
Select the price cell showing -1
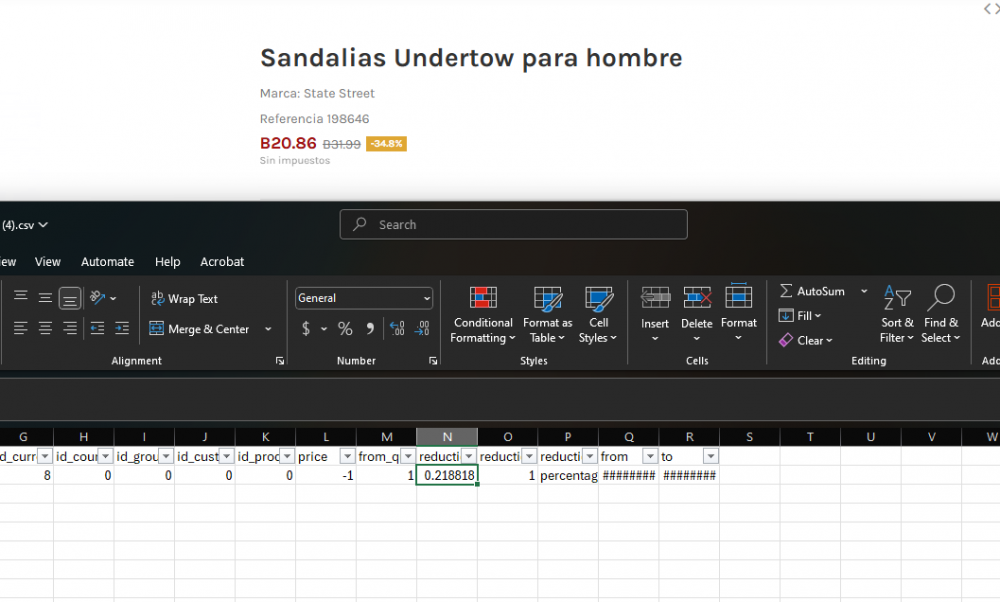[x=326, y=476]
